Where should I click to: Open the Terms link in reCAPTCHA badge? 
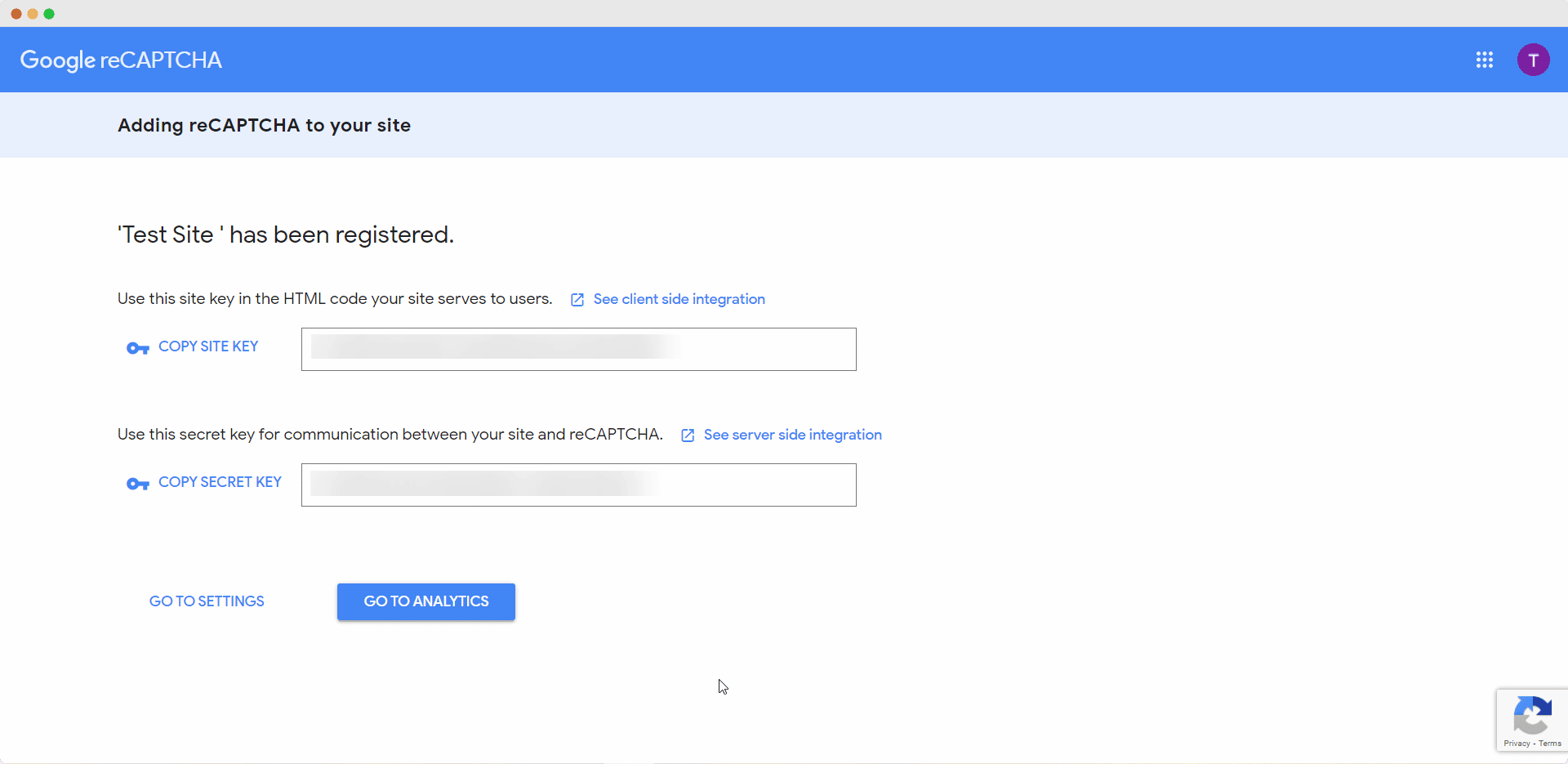pyautogui.click(x=1550, y=744)
